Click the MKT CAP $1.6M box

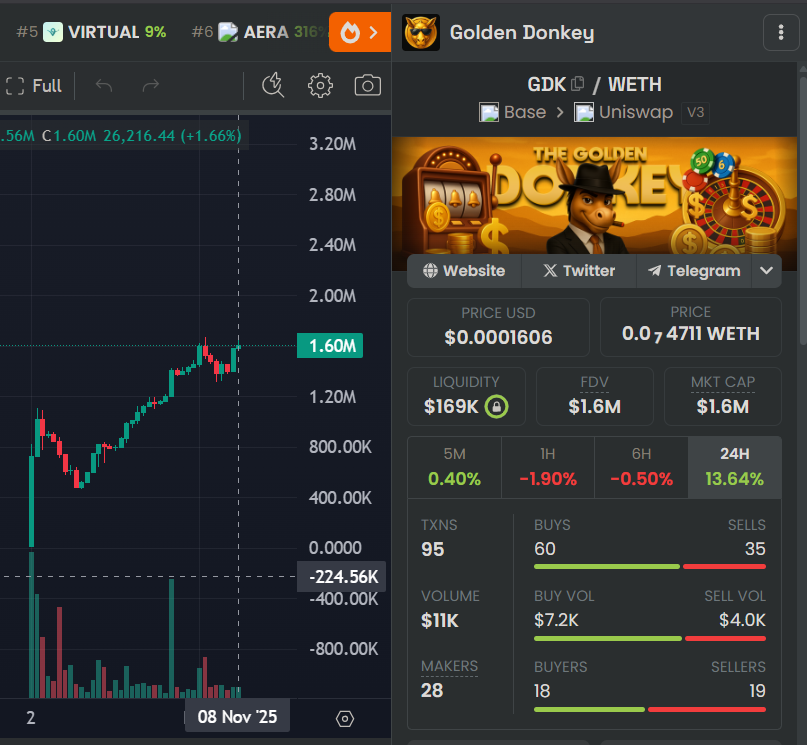(723, 397)
